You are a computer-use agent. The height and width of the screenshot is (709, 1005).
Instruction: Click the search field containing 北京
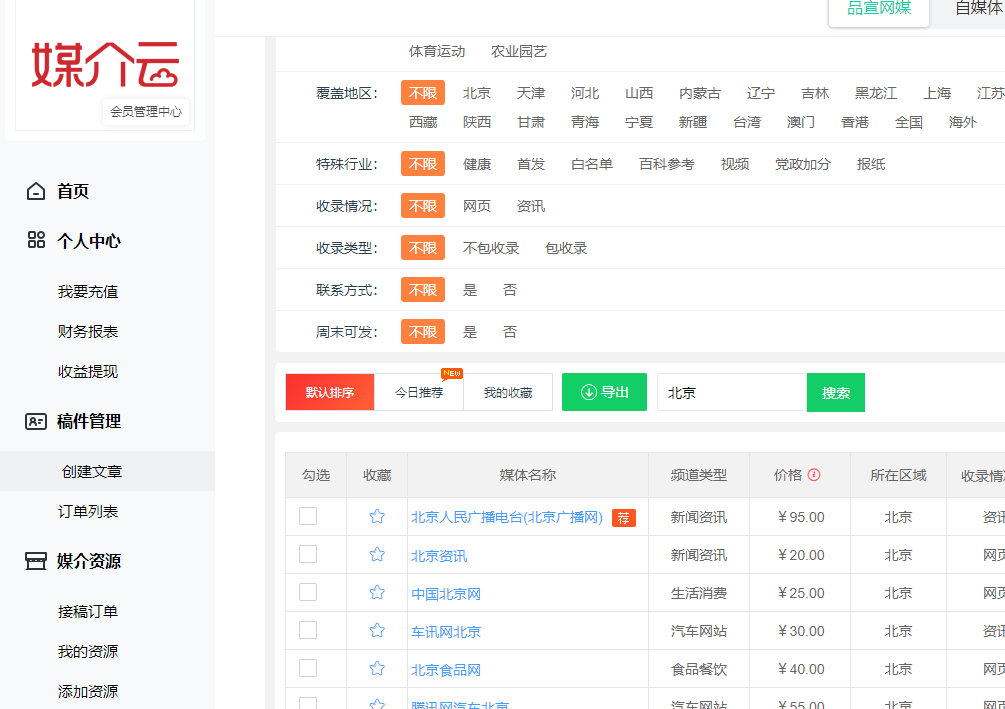tap(731, 393)
